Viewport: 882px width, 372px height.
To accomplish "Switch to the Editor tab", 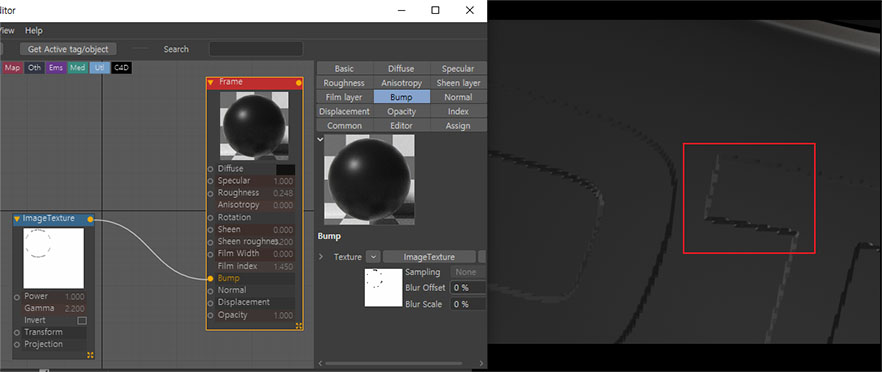I will (401, 126).
